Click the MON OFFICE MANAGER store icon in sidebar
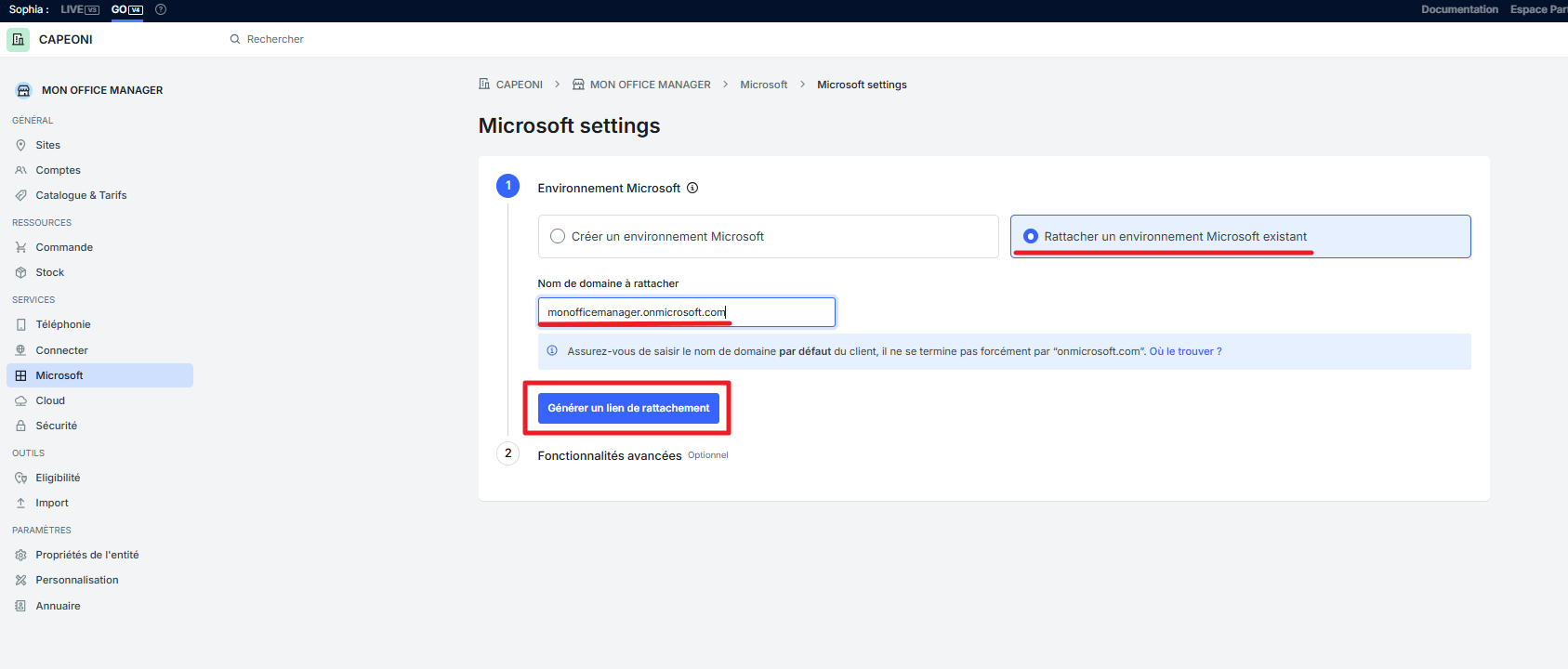1568x669 pixels. (x=24, y=90)
